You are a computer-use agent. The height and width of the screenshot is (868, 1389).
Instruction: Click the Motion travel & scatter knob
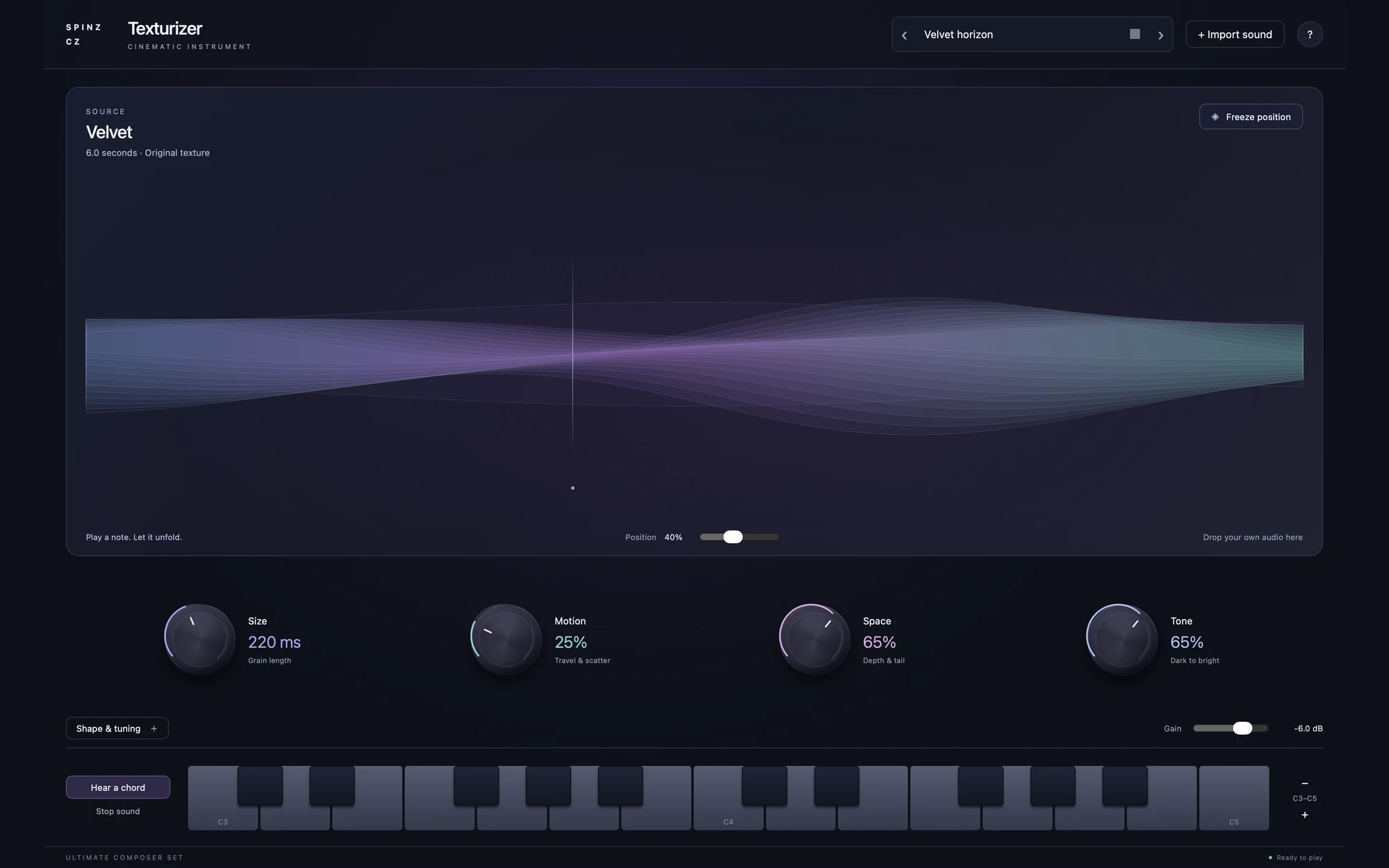coord(506,638)
